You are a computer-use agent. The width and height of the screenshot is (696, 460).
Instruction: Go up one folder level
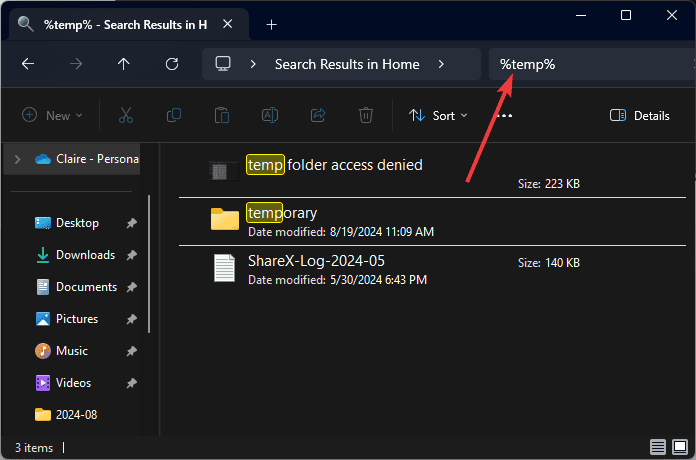[123, 63]
